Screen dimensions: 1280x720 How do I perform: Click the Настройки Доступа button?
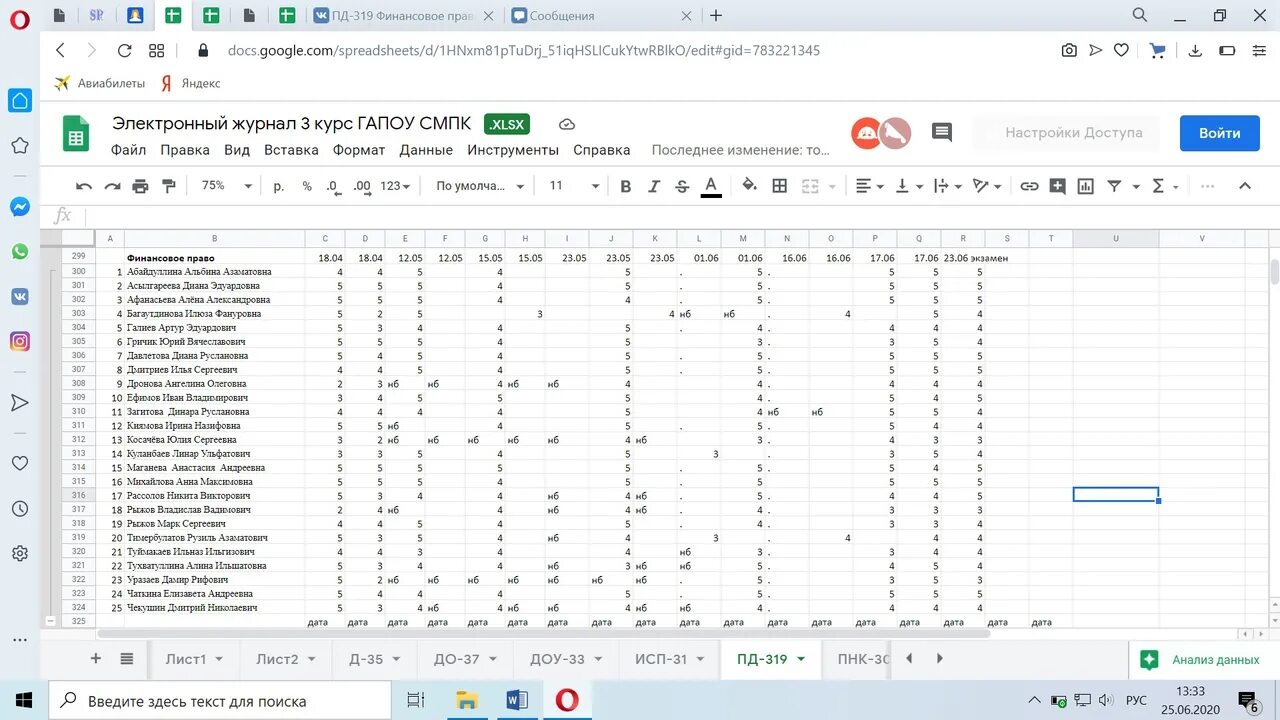pos(1066,133)
